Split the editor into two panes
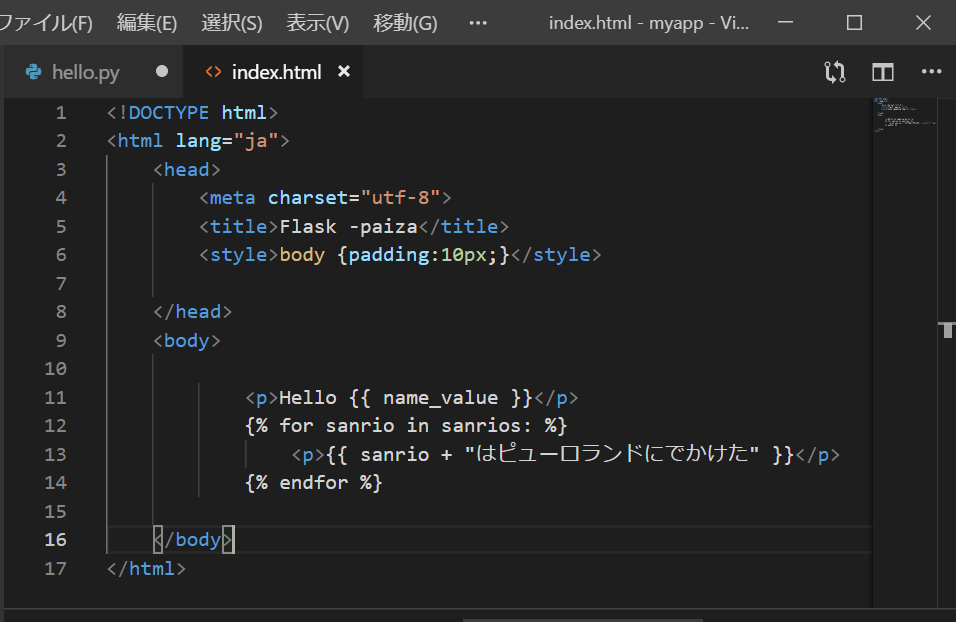Viewport: 956px width, 622px height. (881, 71)
